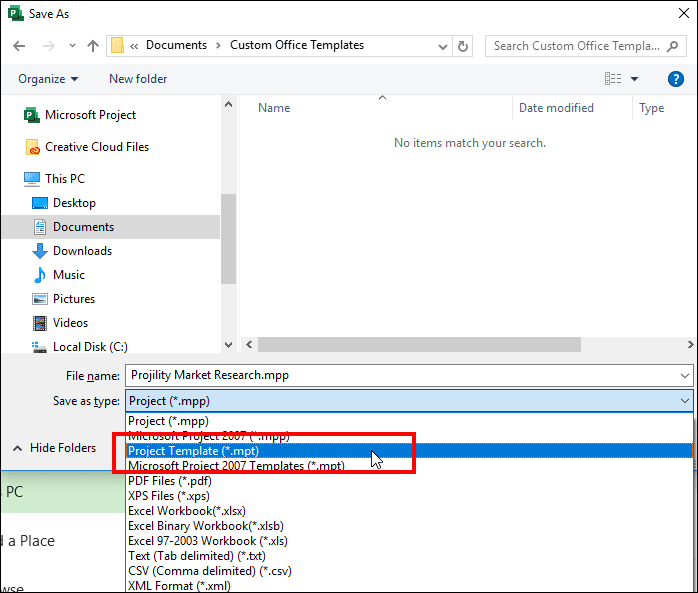Choose Excel Binary Workbook(*.xlsb) type

(409, 526)
